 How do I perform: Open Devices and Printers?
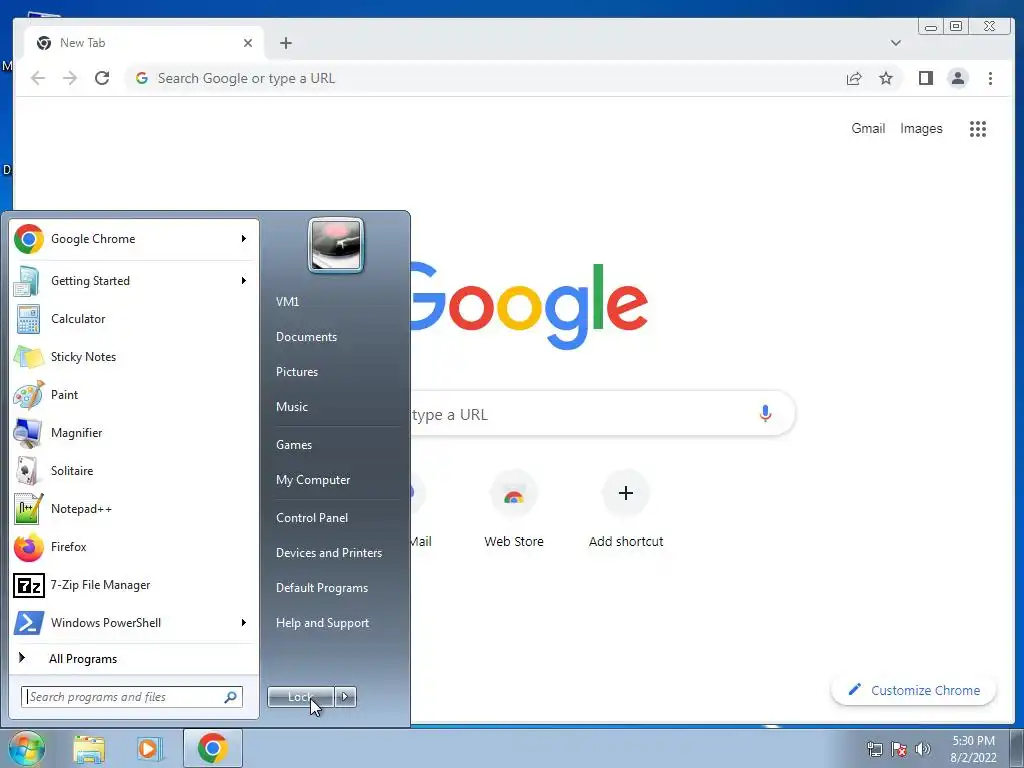pyautogui.click(x=328, y=553)
